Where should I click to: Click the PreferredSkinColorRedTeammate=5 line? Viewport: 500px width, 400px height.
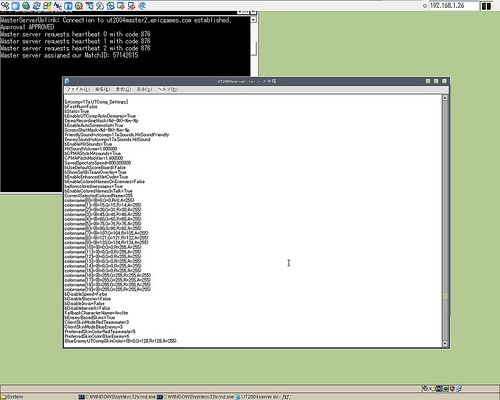pyautogui.click(x=100, y=331)
